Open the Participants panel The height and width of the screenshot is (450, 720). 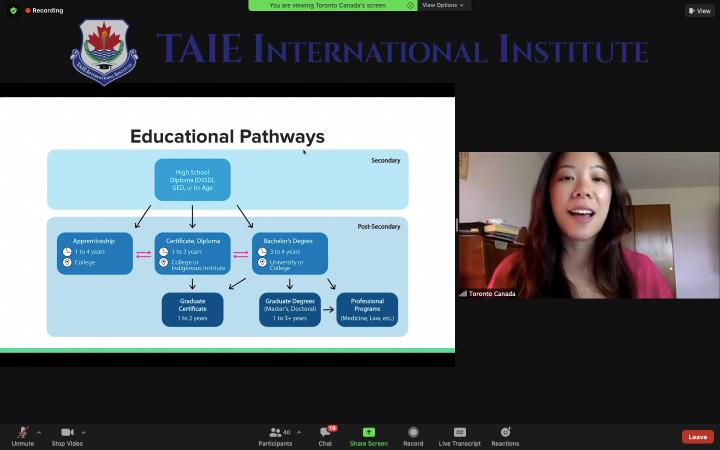[x=275, y=434]
